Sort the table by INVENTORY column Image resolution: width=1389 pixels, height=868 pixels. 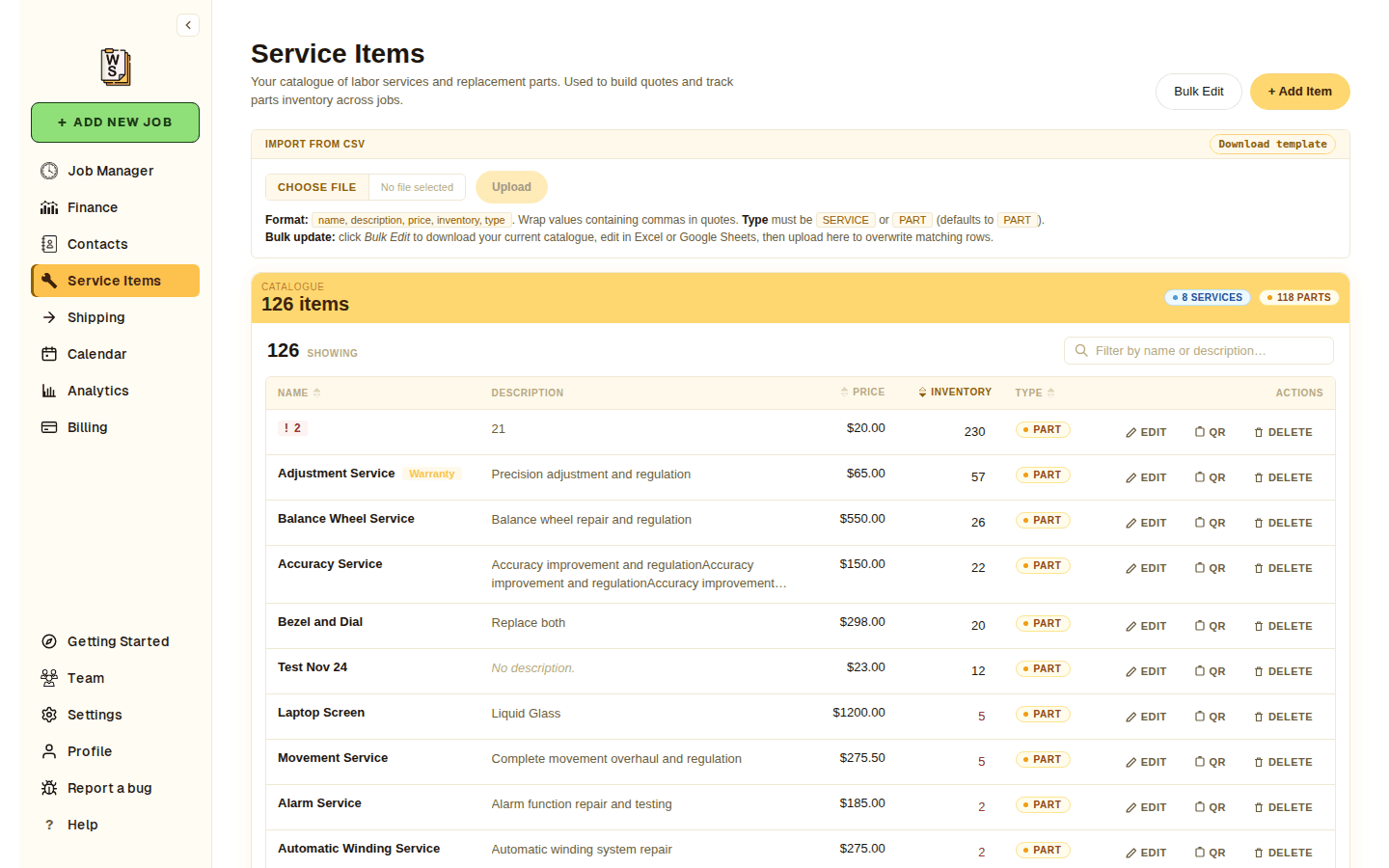955,392
